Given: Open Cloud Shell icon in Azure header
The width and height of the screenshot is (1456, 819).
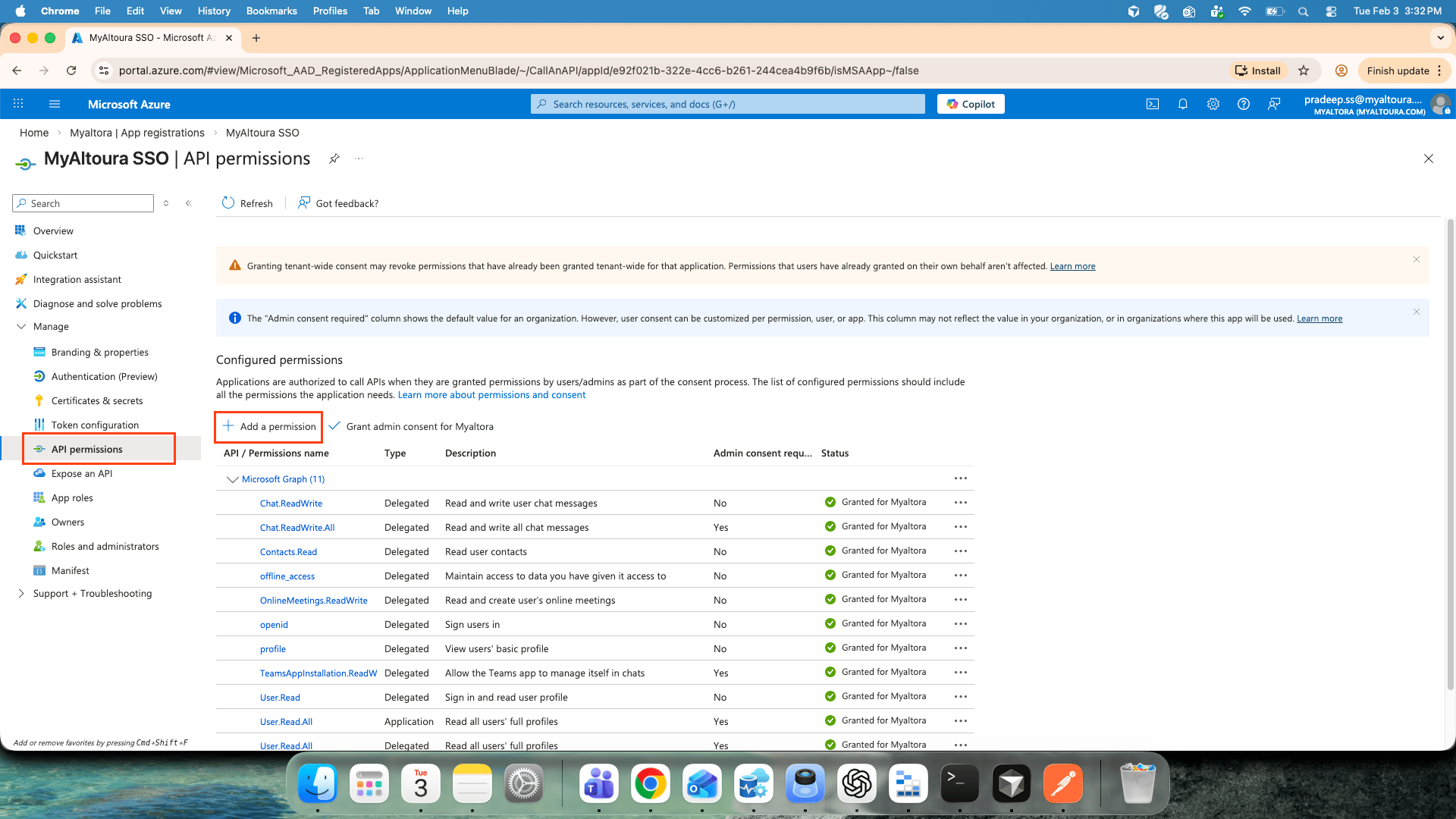Looking at the screenshot, I should [1153, 104].
